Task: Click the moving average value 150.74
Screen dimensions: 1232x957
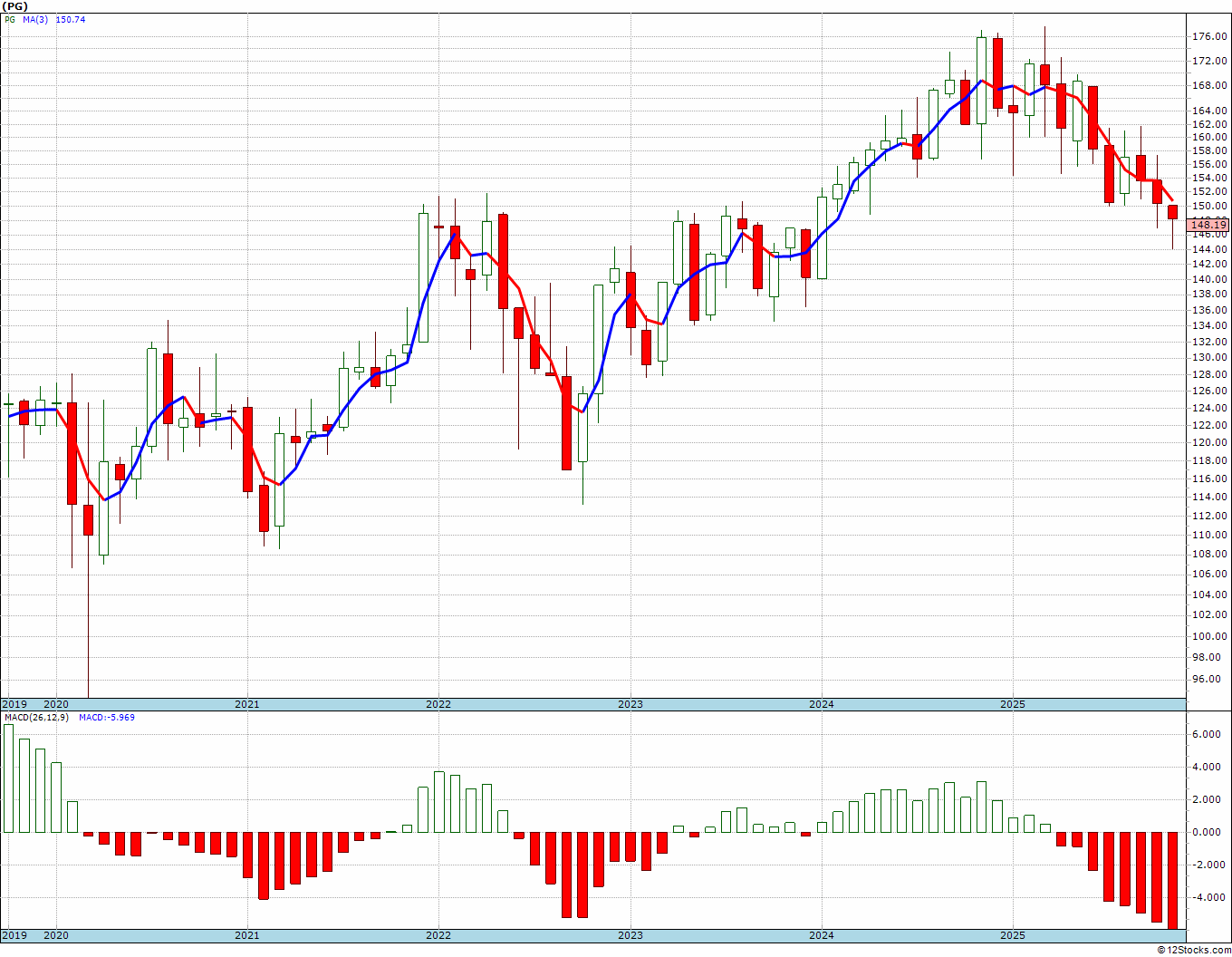Action: coord(71,19)
